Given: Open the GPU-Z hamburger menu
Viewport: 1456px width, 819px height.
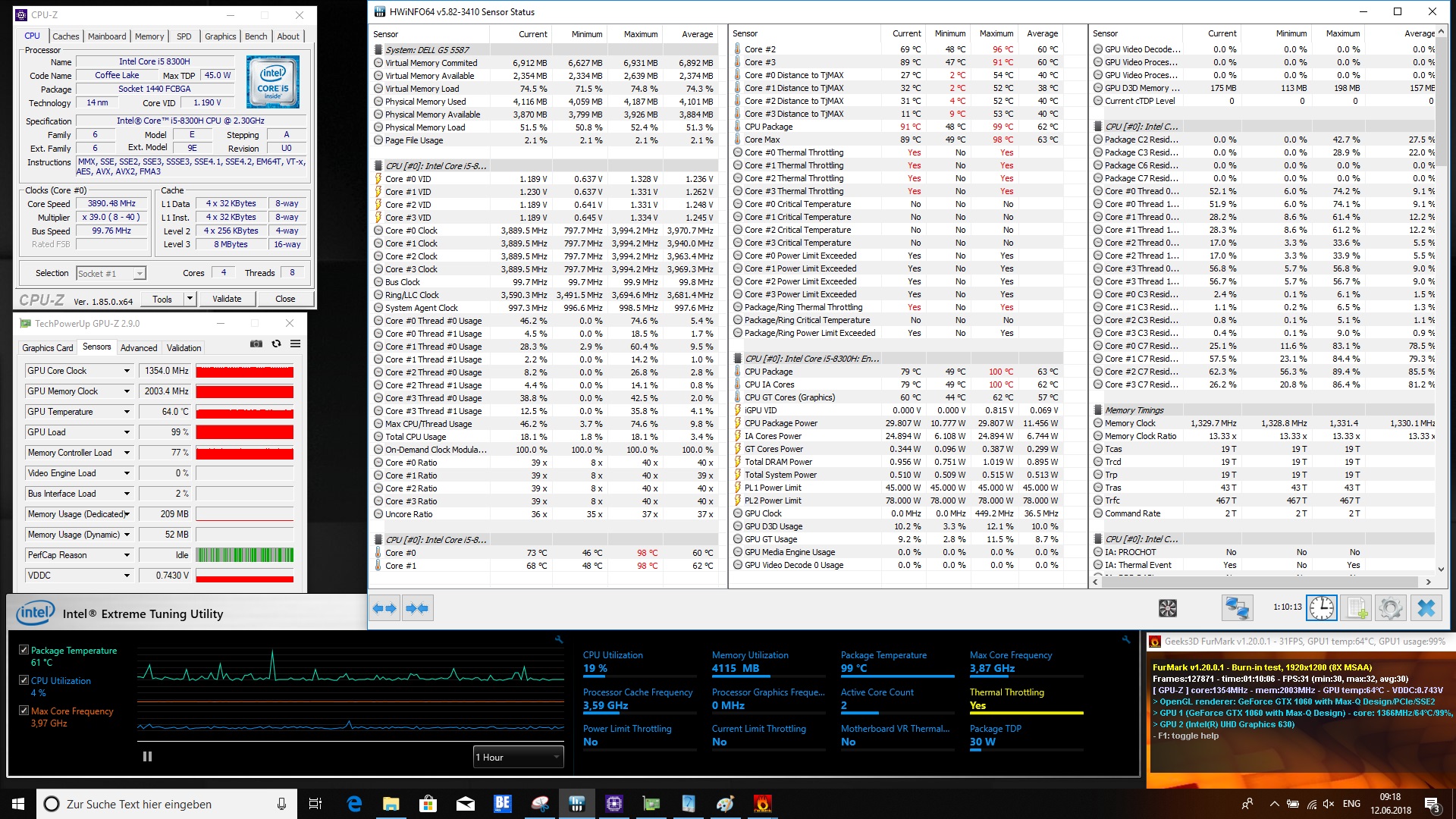Looking at the screenshot, I should tap(295, 344).
